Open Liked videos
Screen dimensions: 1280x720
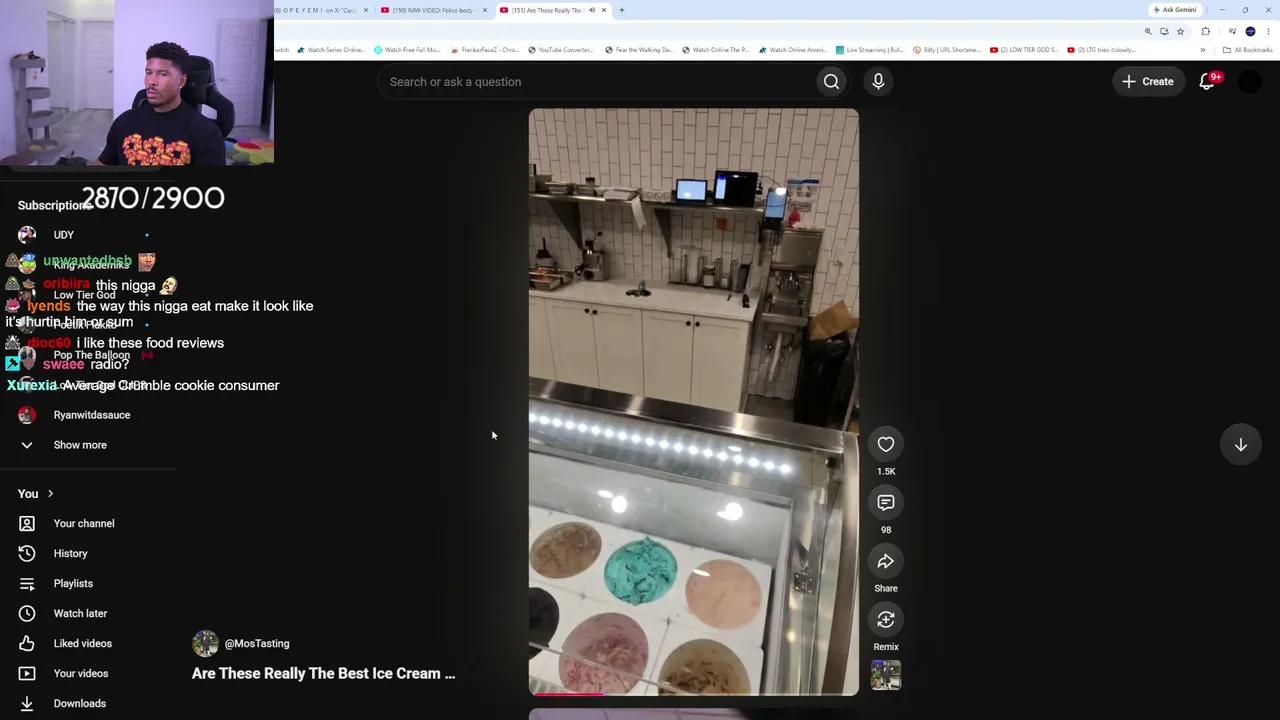point(83,643)
